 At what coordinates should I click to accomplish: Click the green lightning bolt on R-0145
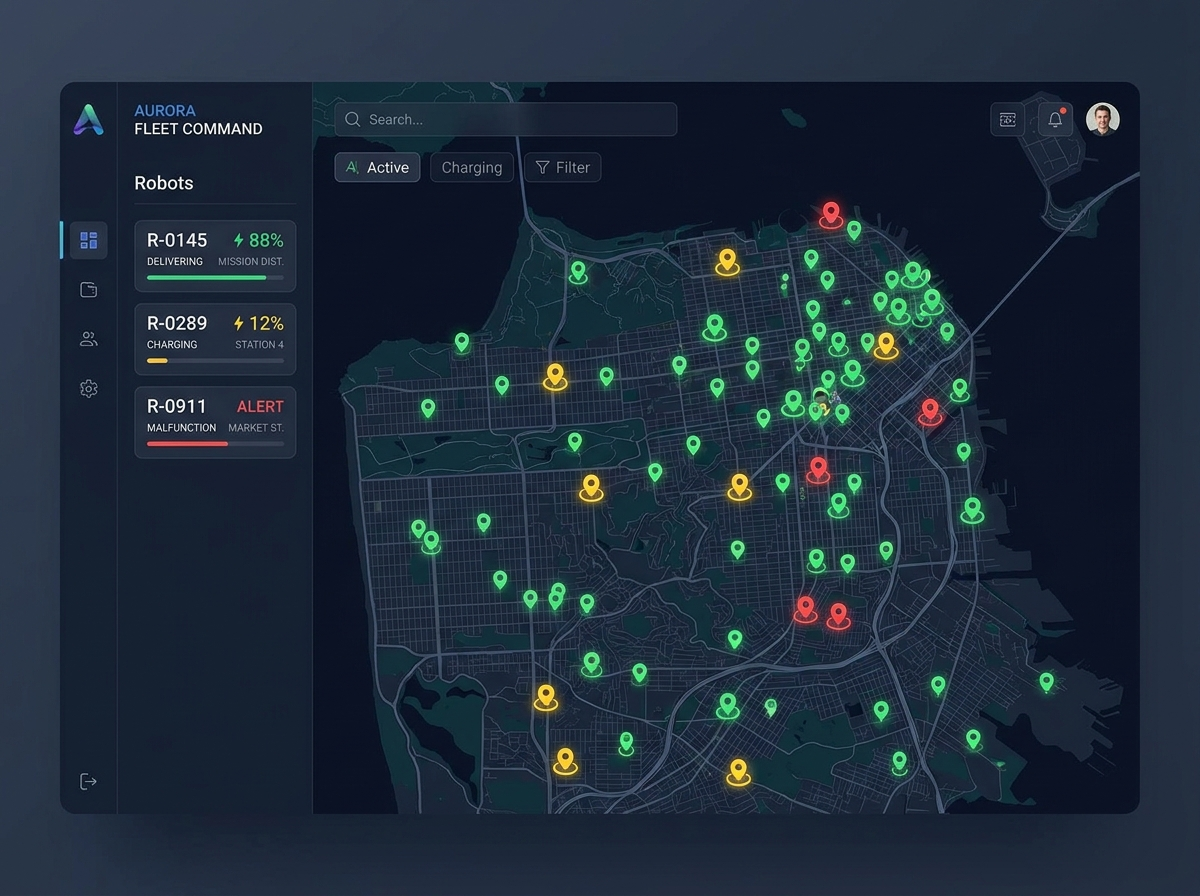click(x=238, y=240)
